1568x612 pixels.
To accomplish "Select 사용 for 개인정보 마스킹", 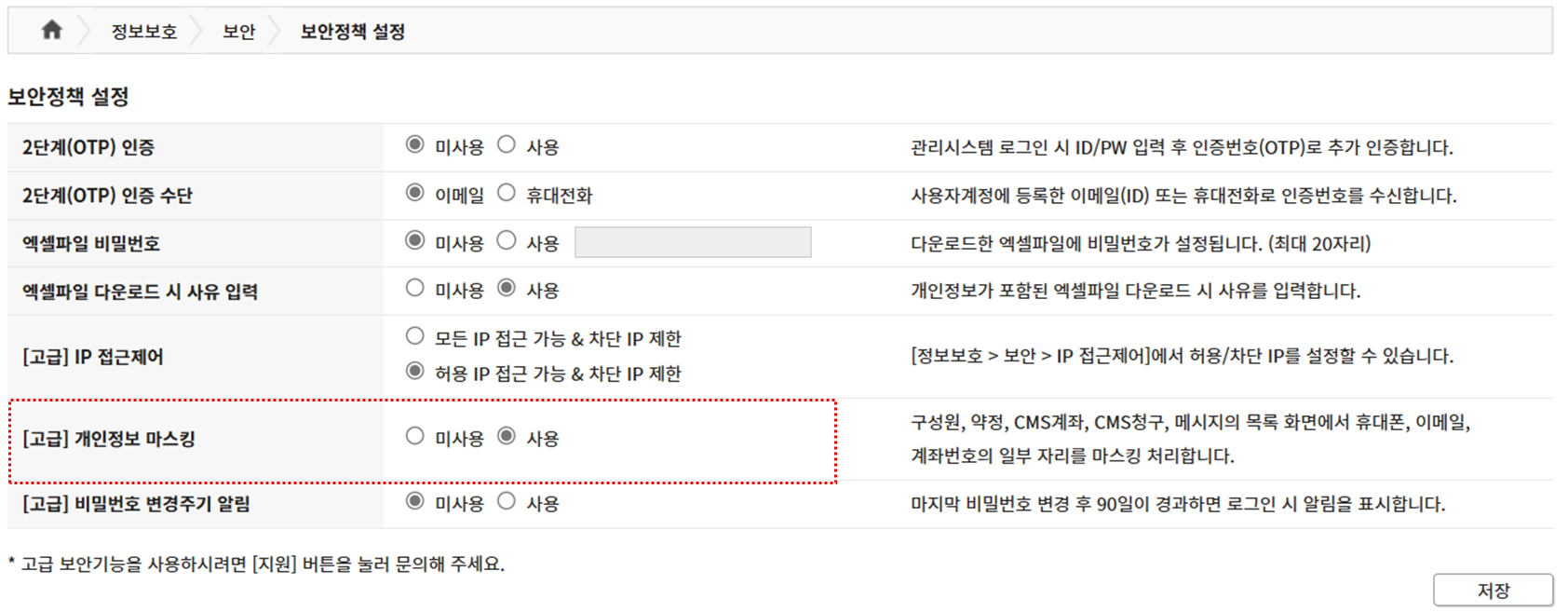I will 507,436.
